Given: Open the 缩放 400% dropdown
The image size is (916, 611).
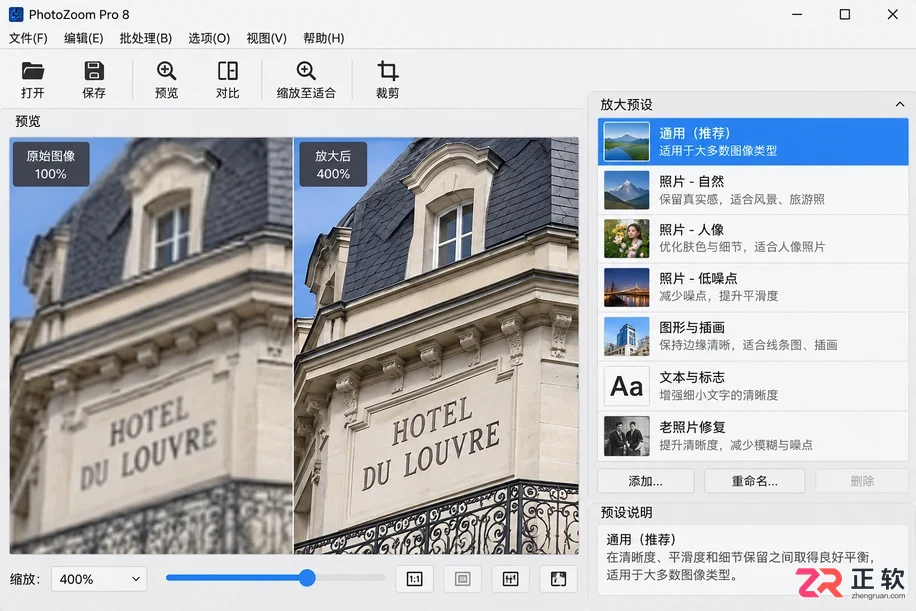Looking at the screenshot, I should [99, 579].
